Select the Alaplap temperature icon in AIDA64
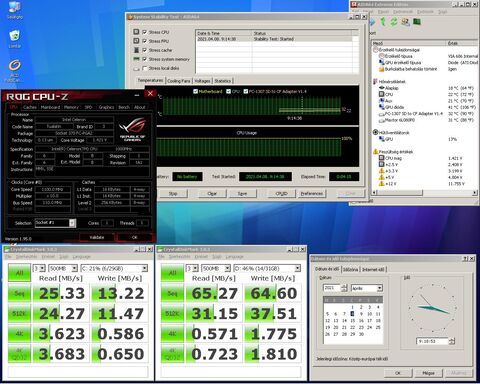The width and height of the screenshot is (480, 384). (x=382, y=88)
